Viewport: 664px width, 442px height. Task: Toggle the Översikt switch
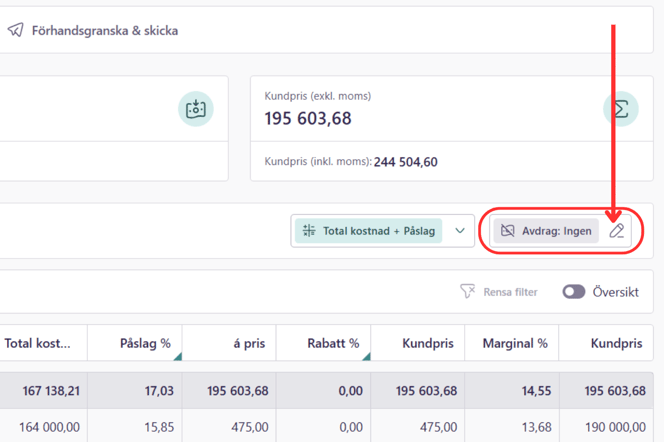pyautogui.click(x=574, y=292)
